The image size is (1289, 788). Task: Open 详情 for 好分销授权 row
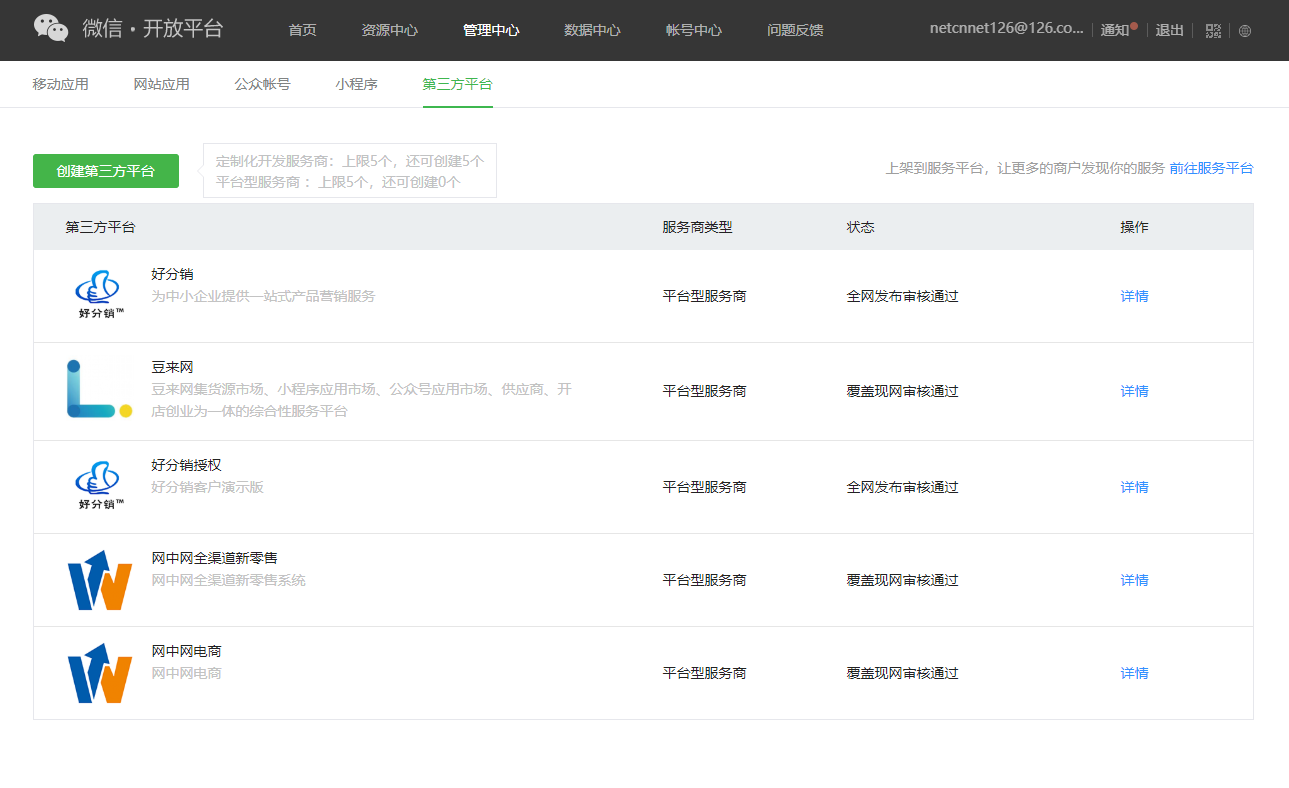(x=1134, y=487)
